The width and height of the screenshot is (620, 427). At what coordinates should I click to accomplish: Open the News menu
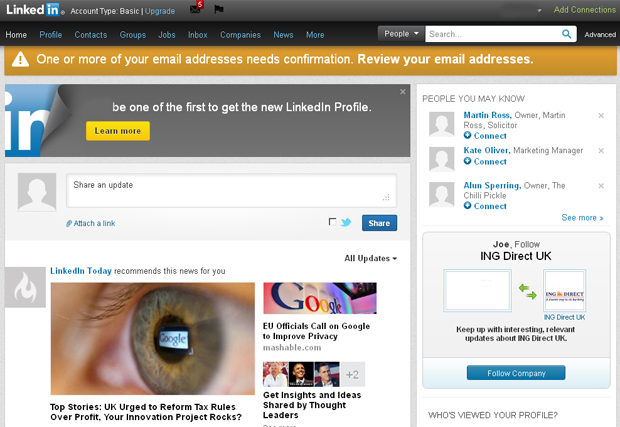pos(284,35)
